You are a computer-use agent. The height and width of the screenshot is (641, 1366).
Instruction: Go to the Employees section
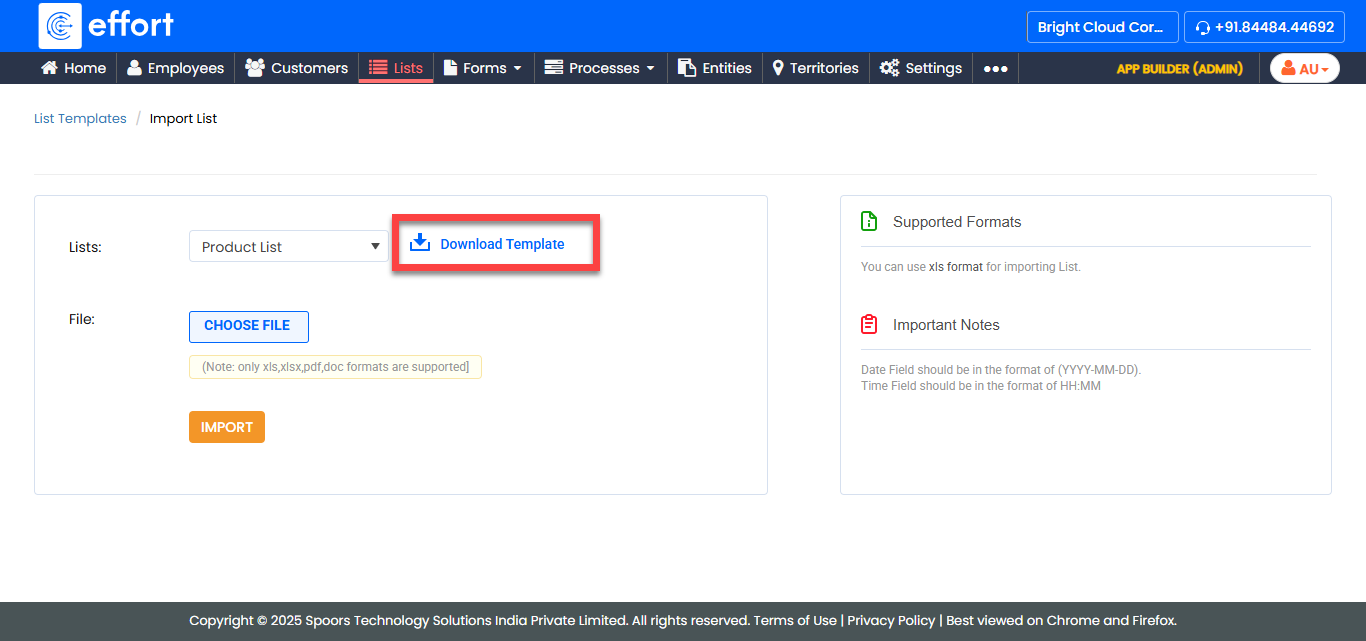pos(176,68)
